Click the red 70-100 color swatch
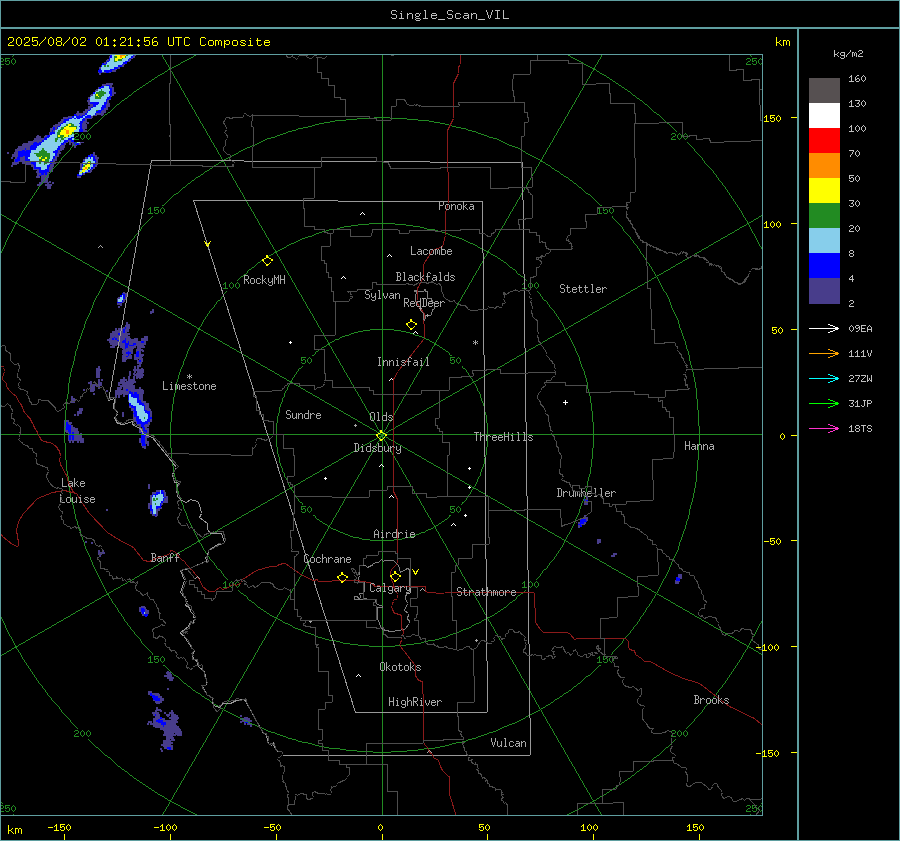This screenshot has height=841, width=900. pyautogui.click(x=824, y=141)
